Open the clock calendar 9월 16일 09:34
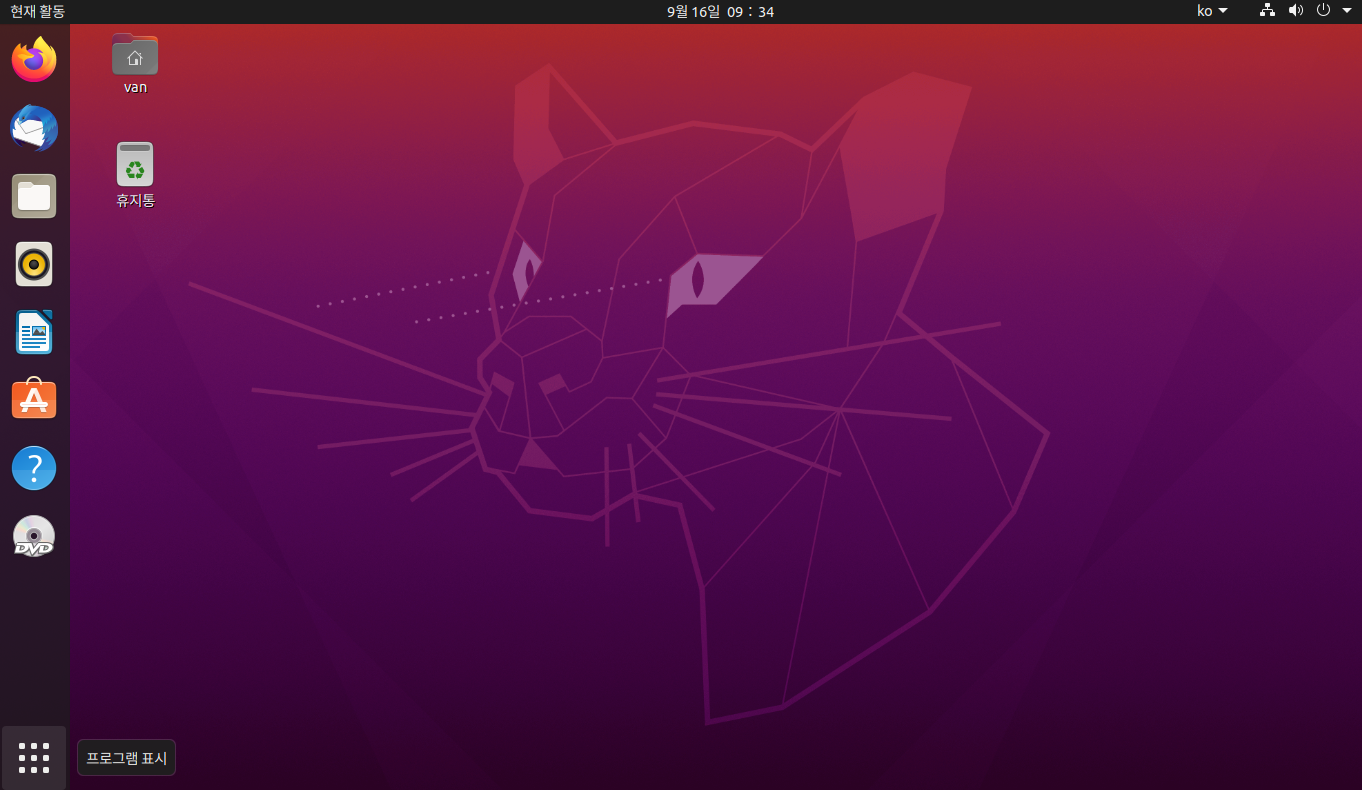This screenshot has height=790, width=1362. pyautogui.click(x=720, y=12)
